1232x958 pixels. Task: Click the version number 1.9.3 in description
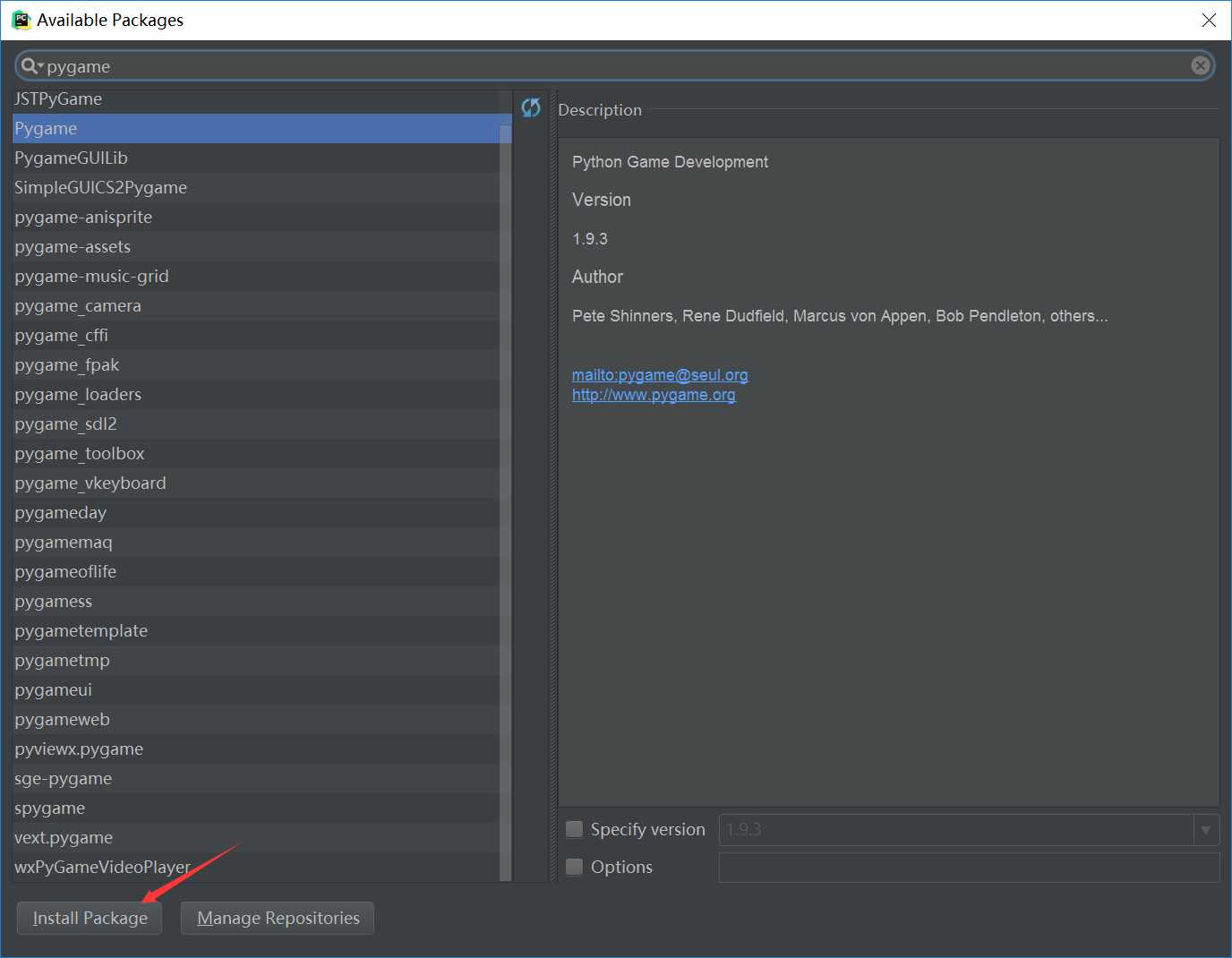click(x=590, y=239)
